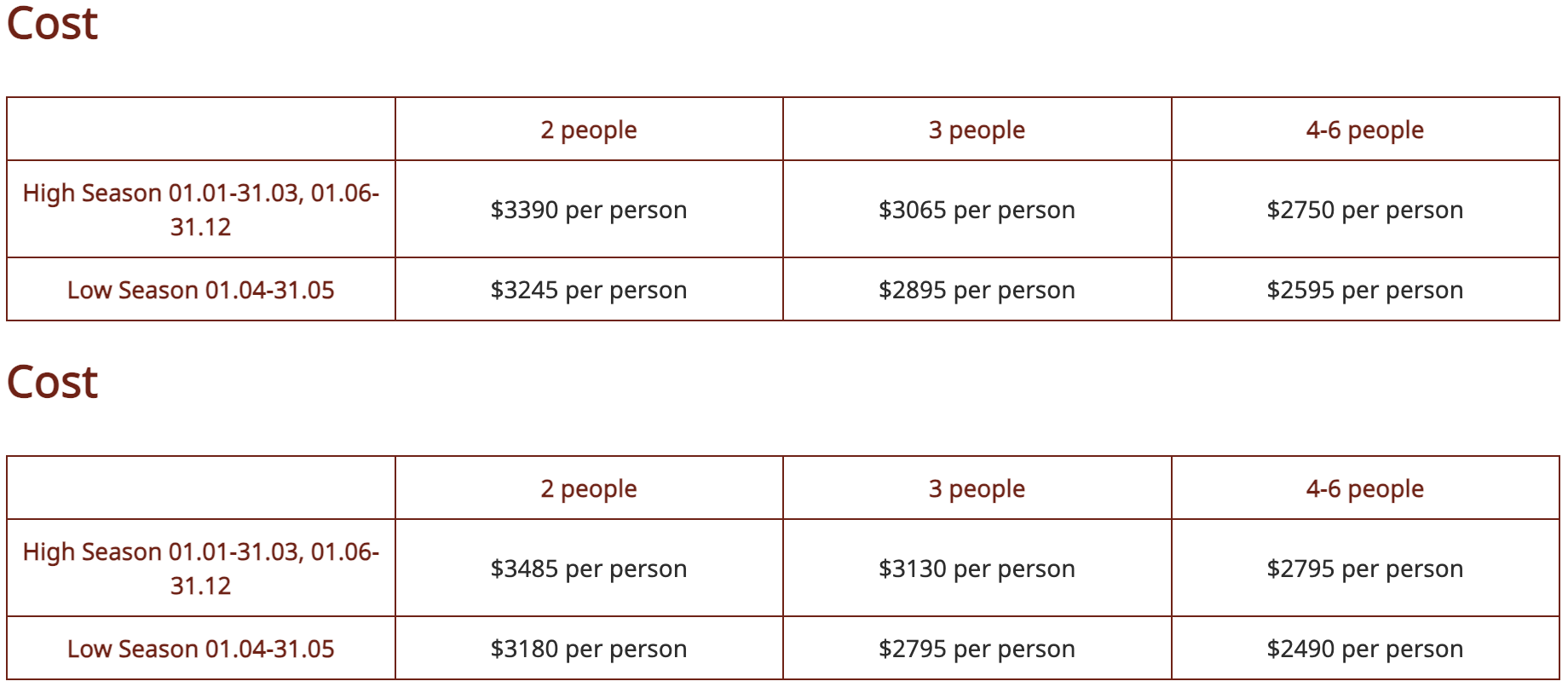The width and height of the screenshot is (1568, 687).
Task: Select the $2750 per person cell
Action: tap(1364, 210)
